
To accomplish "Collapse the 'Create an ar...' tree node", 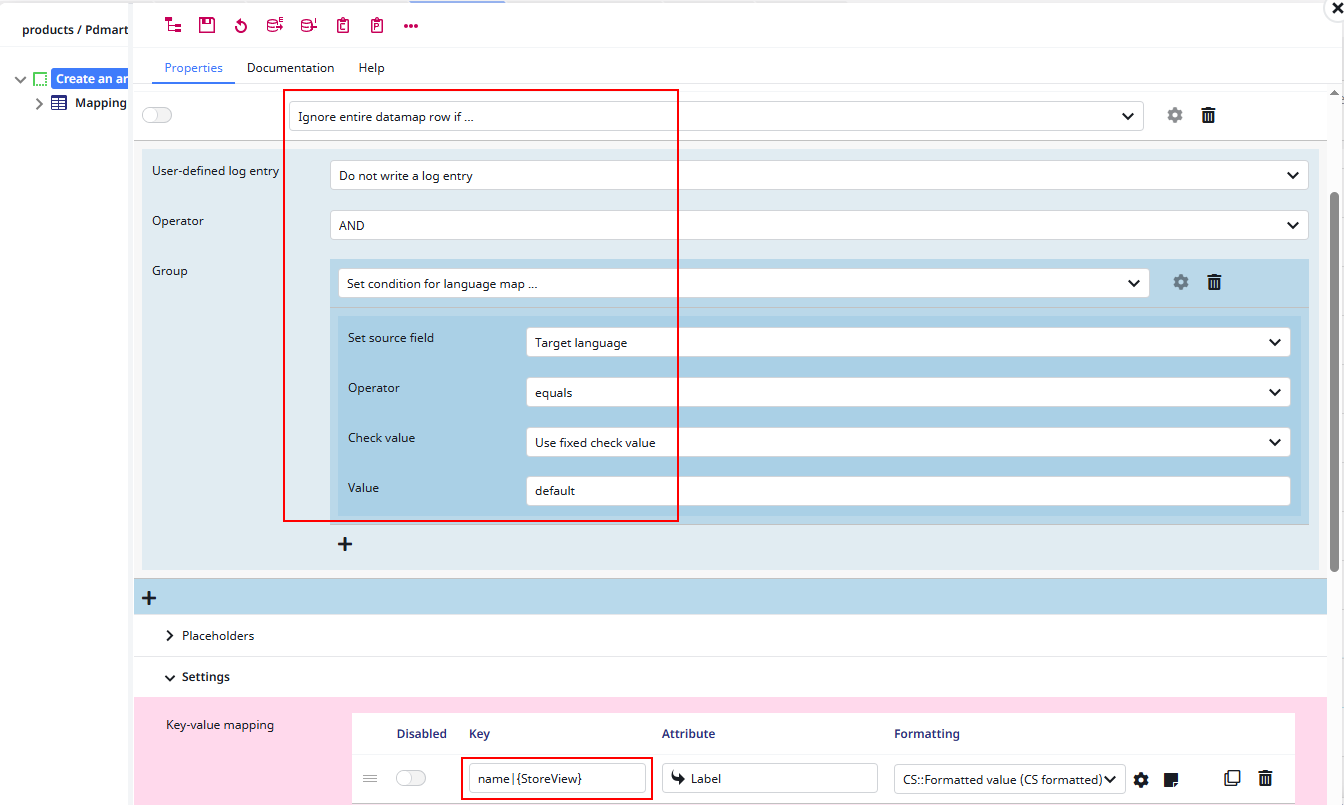I will pos(20,79).
